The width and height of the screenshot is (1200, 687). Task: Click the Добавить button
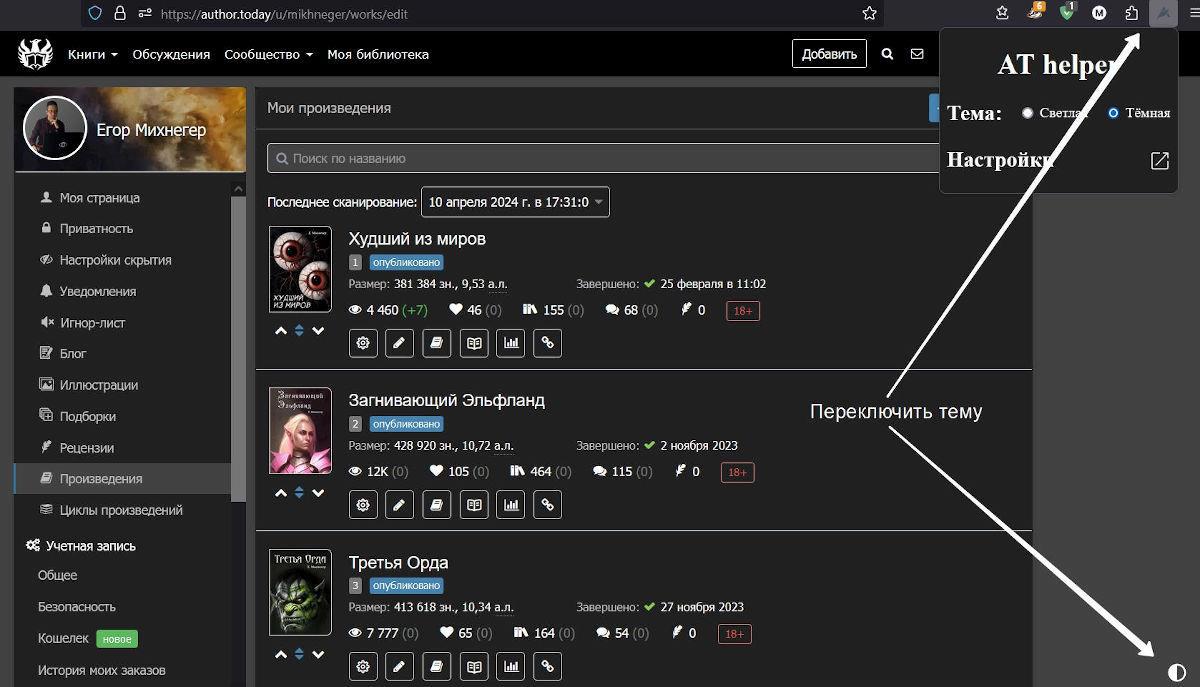829,54
